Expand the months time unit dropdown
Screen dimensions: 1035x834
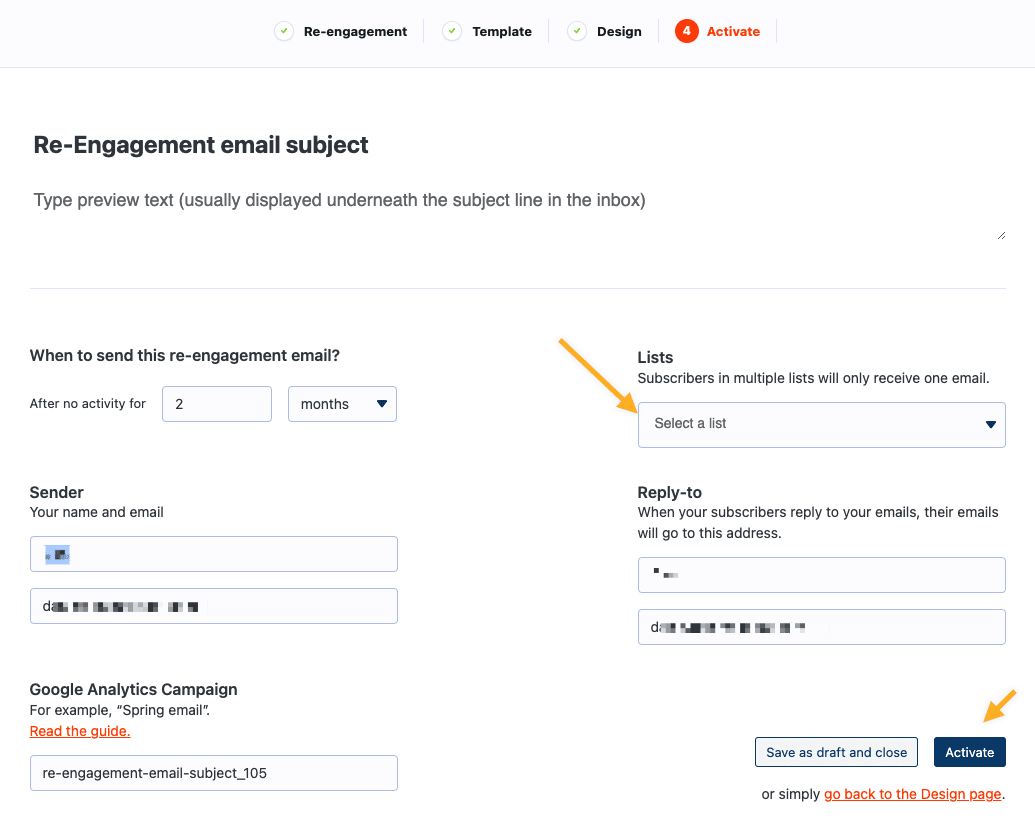click(342, 403)
